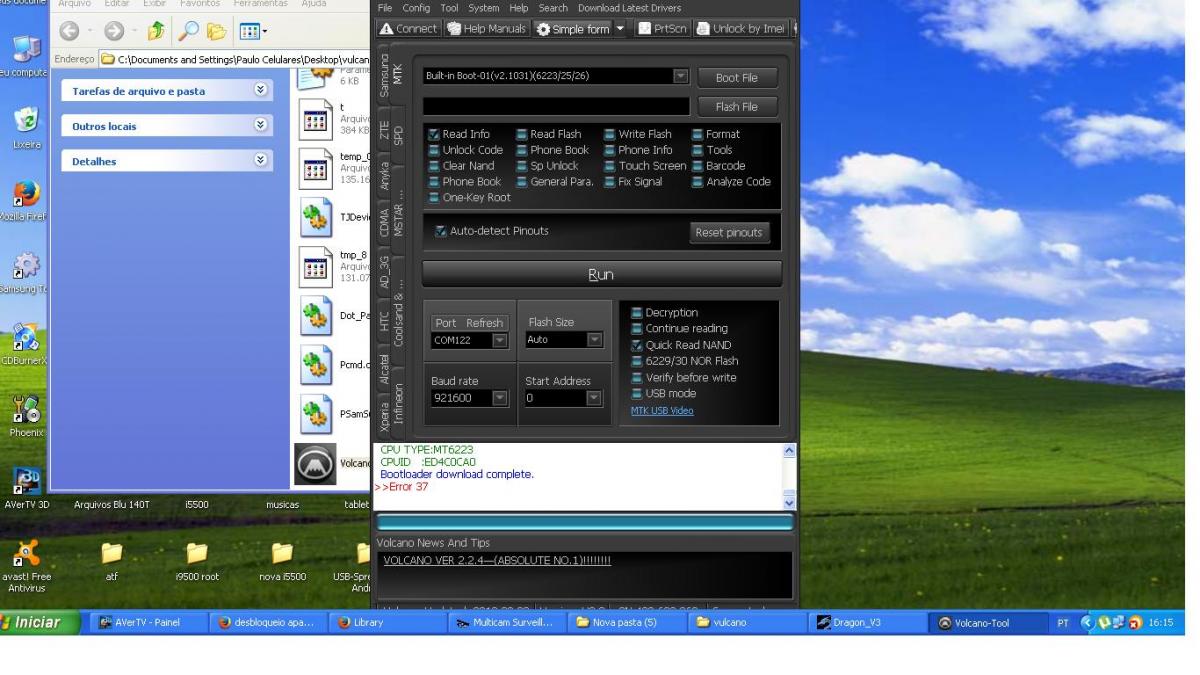
Task: Open the Start Address dropdown
Action: 596,398
